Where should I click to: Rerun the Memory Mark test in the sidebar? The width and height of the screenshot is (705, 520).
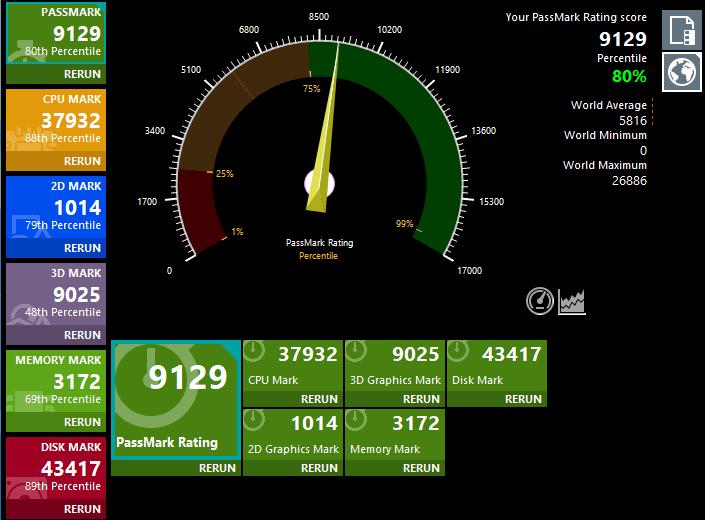[x=82, y=422]
